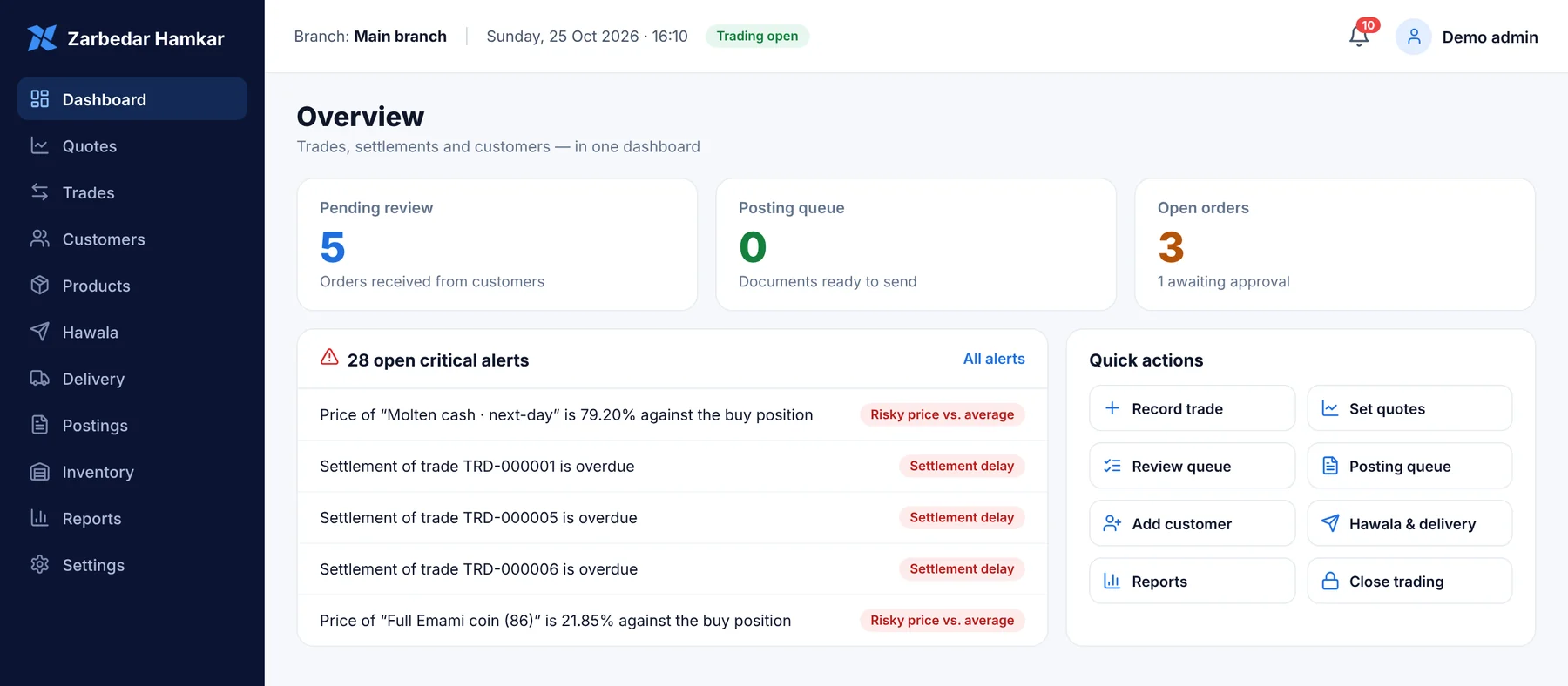Select alert 'Settlement of trade TRD-000001 is overdue'
The height and width of the screenshot is (686, 1568).
tap(672, 466)
